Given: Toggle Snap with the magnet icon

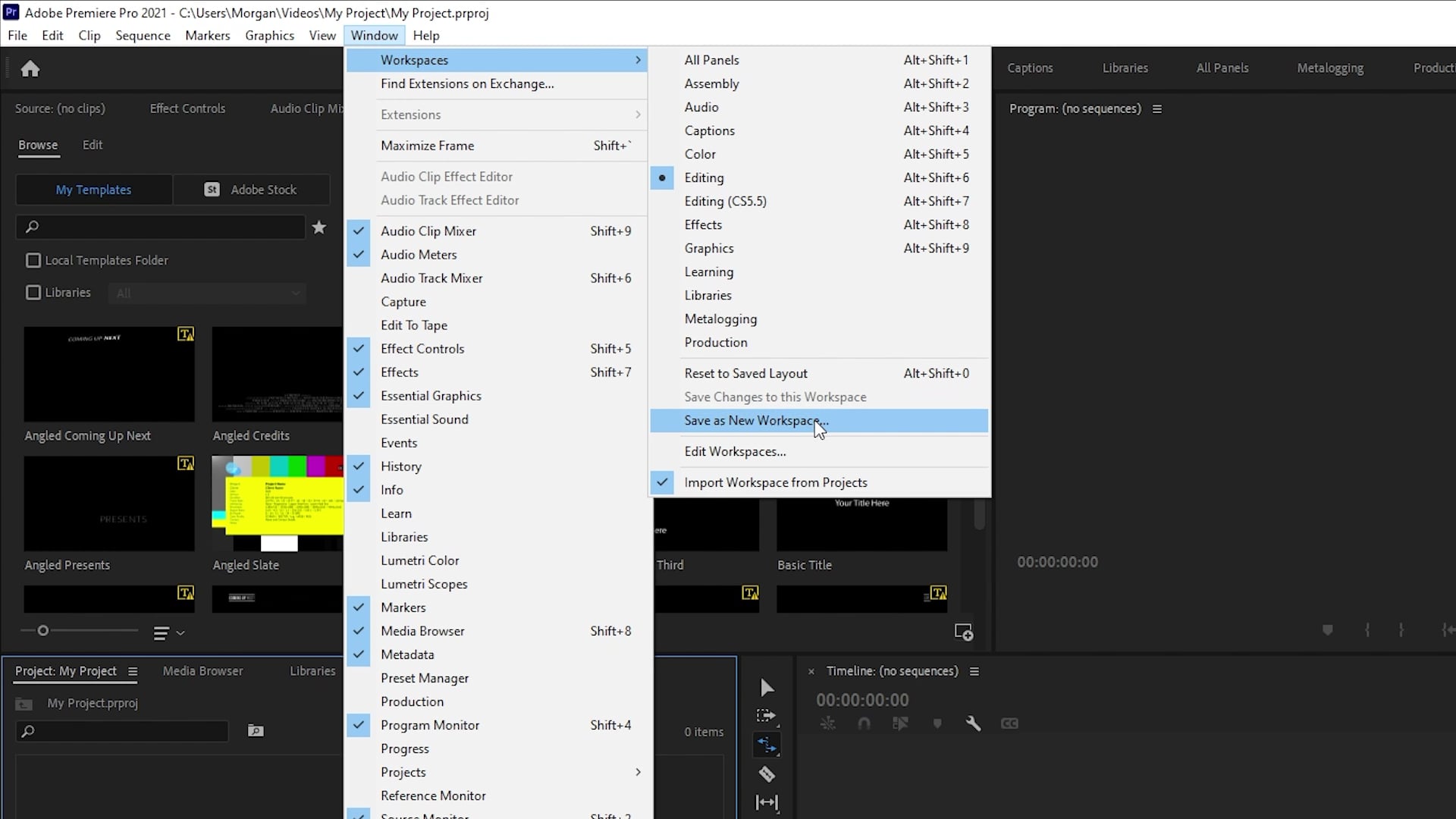Looking at the screenshot, I should (x=864, y=723).
